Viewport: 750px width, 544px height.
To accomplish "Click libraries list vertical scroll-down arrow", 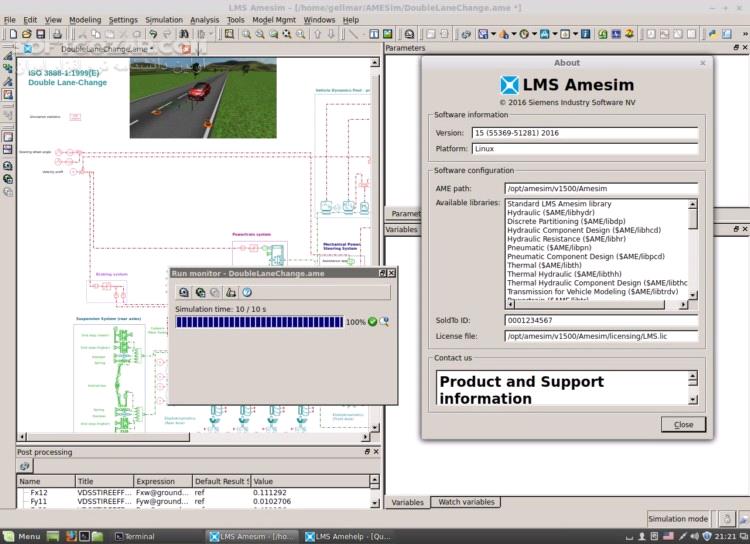I will pyautogui.click(x=693, y=295).
